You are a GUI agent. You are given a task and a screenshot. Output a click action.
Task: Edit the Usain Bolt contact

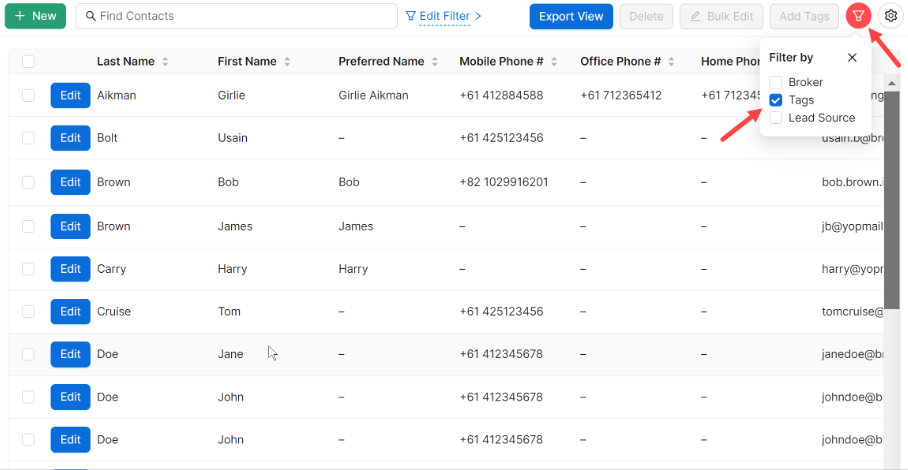(x=70, y=138)
